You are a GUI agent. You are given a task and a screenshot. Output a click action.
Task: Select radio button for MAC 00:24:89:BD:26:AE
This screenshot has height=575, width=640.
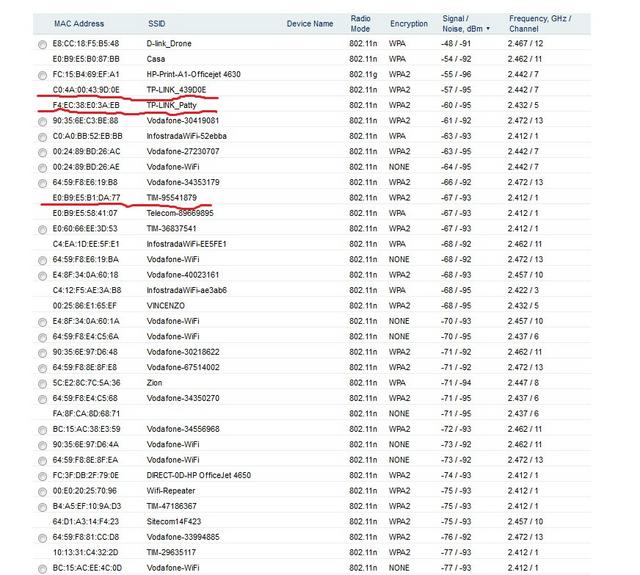[x=42, y=168]
